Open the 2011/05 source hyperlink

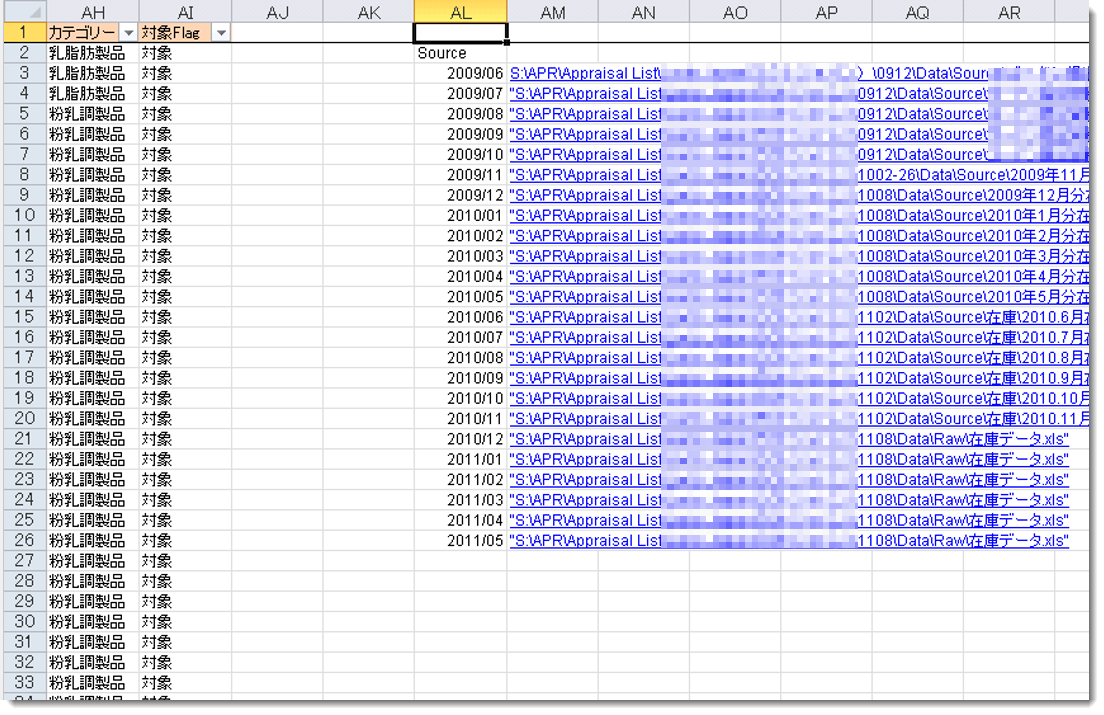(x=789, y=540)
